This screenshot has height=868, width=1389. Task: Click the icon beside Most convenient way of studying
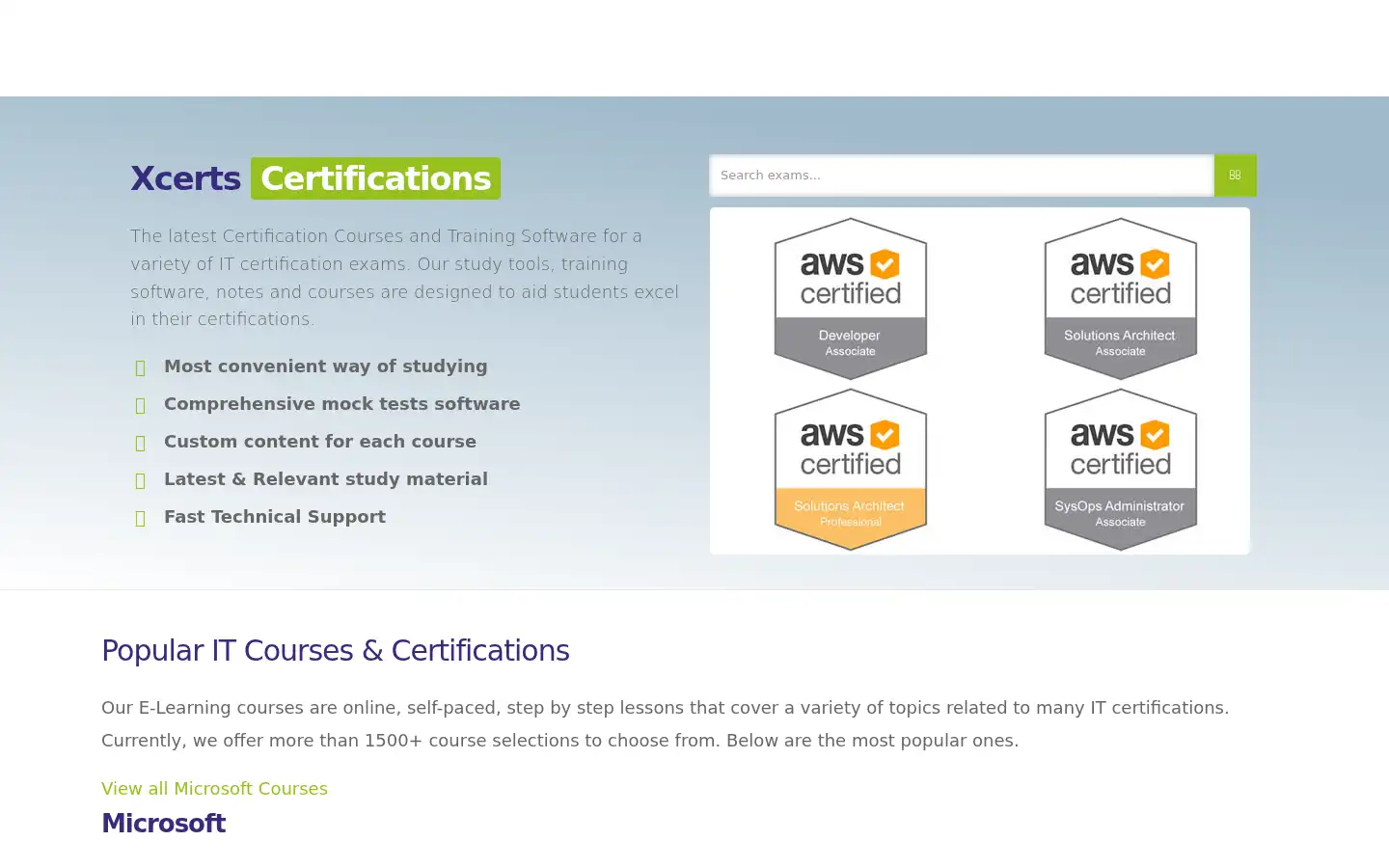pyautogui.click(x=140, y=367)
